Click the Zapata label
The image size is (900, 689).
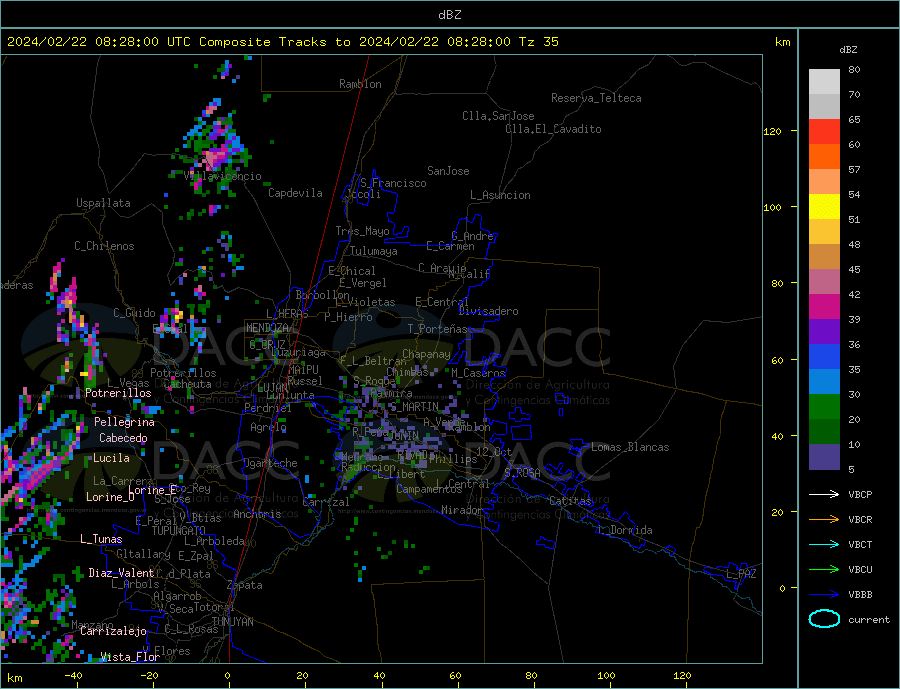[x=245, y=585]
